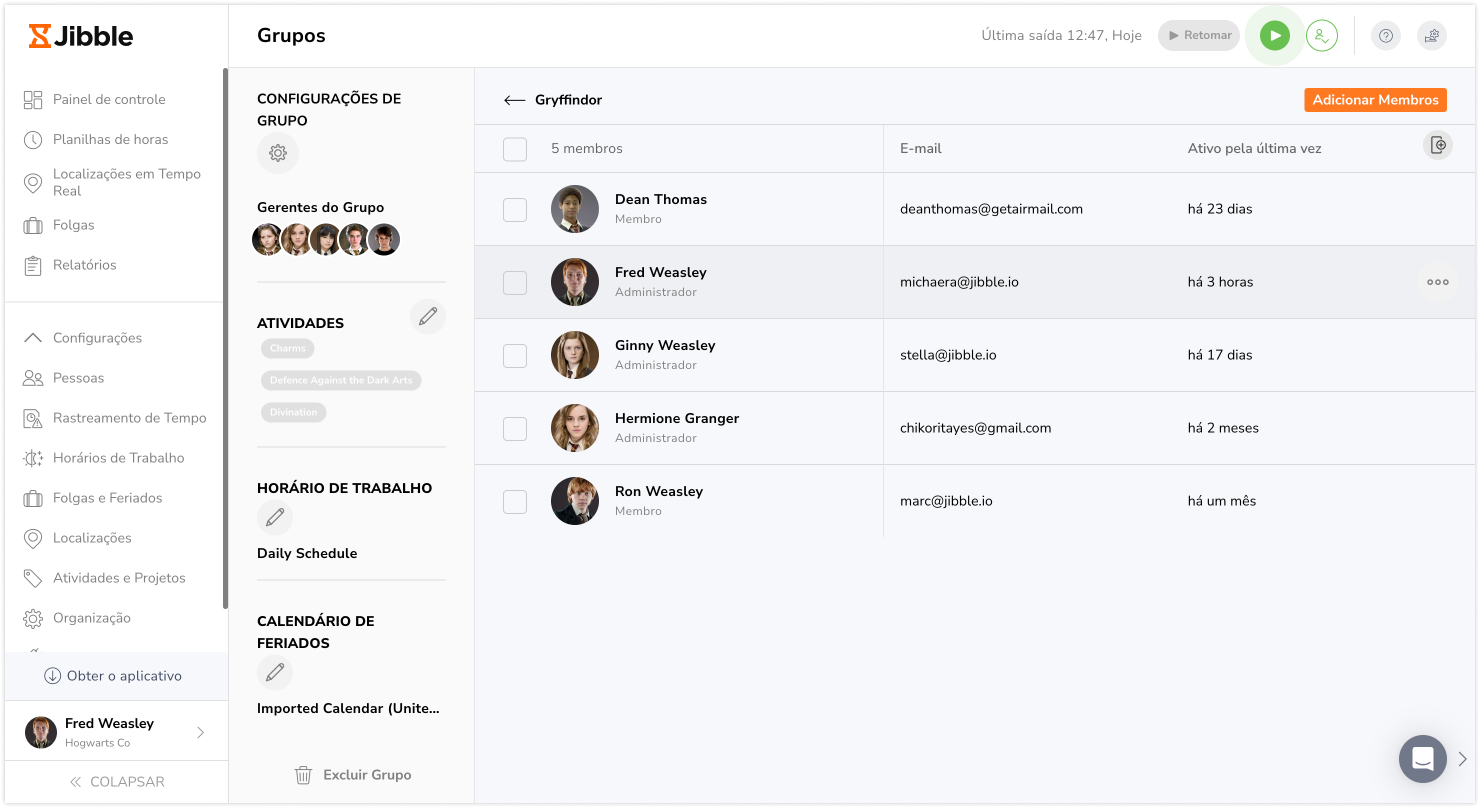Click Hermione Granger's avatar in the member list
The width and height of the screenshot is (1480, 808).
click(x=575, y=428)
